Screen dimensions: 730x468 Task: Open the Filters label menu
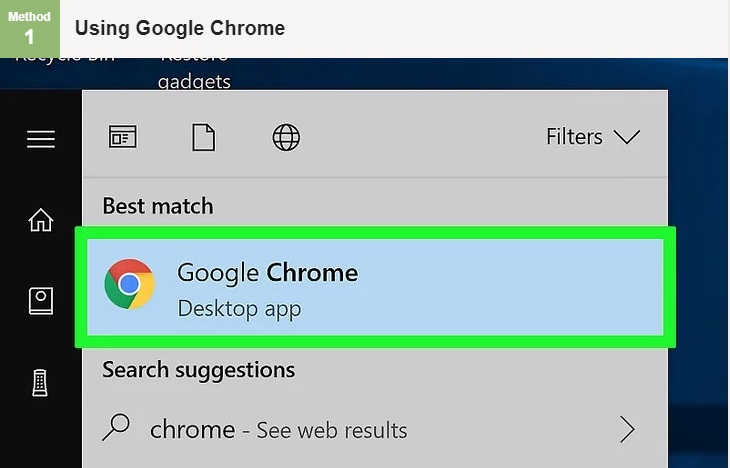click(574, 137)
